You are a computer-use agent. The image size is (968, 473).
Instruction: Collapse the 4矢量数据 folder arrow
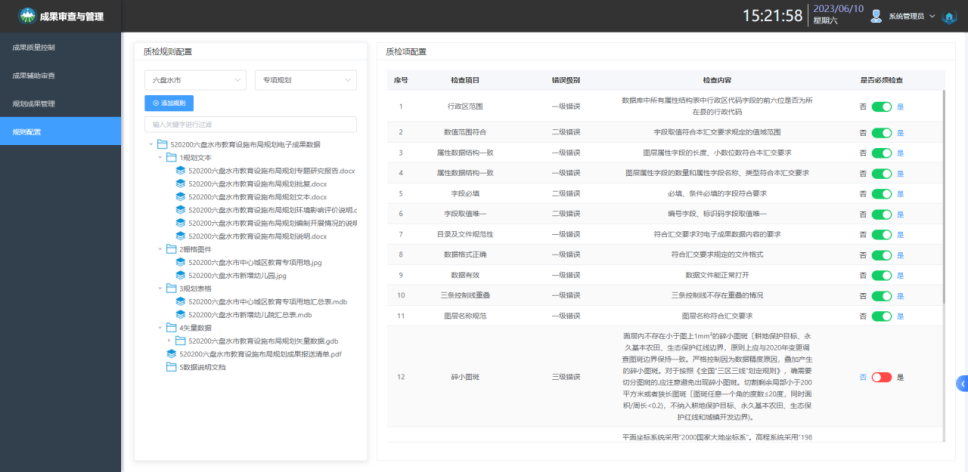160,328
